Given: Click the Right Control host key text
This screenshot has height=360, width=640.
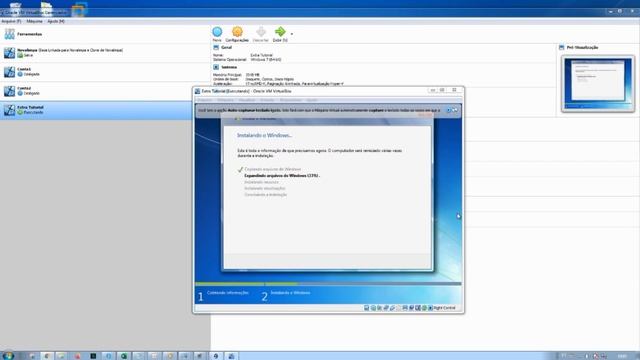Looking at the screenshot, I should coord(444,308).
